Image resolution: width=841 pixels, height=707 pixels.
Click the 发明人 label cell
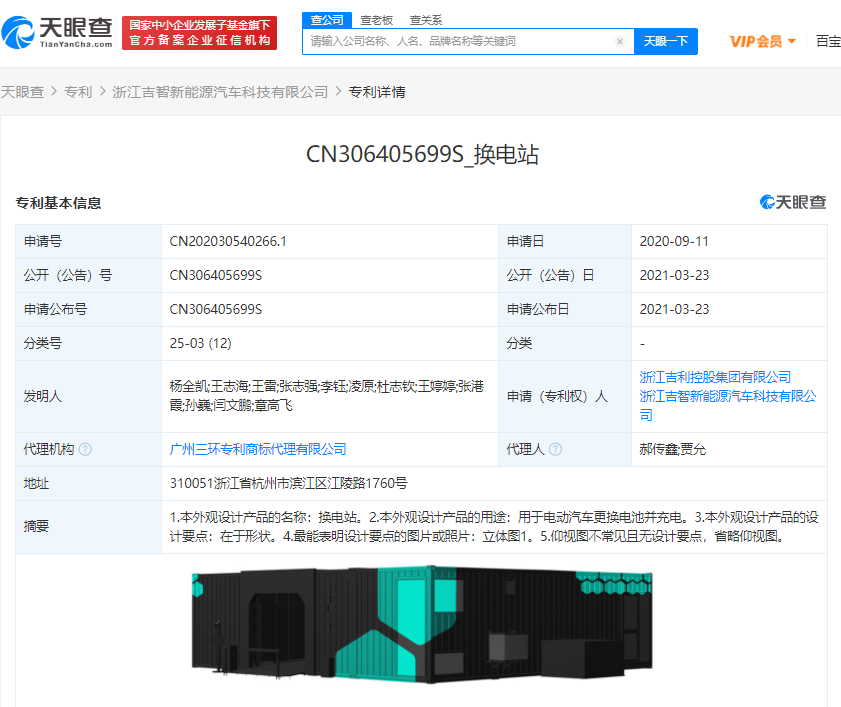tap(88, 396)
